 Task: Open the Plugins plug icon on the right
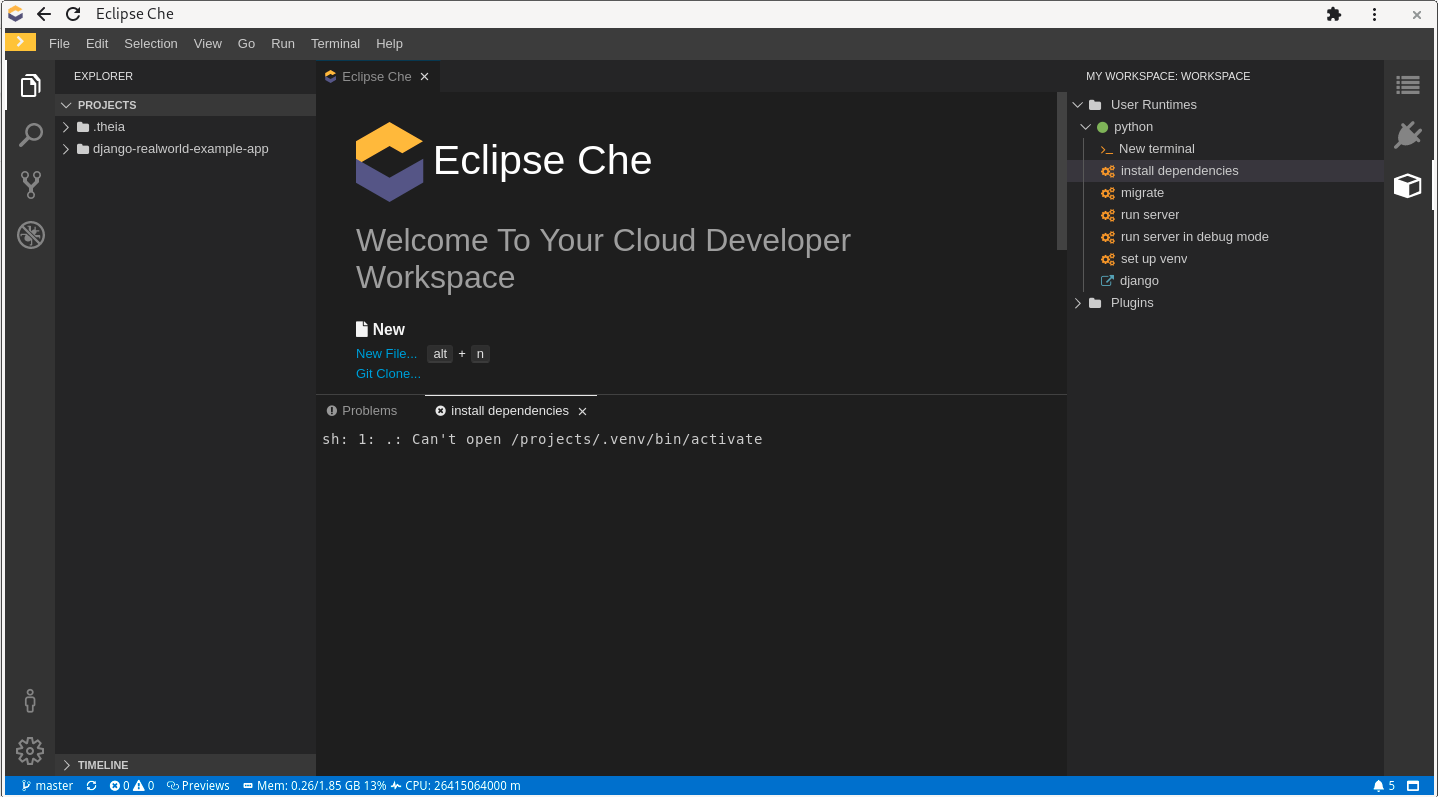point(1407,135)
